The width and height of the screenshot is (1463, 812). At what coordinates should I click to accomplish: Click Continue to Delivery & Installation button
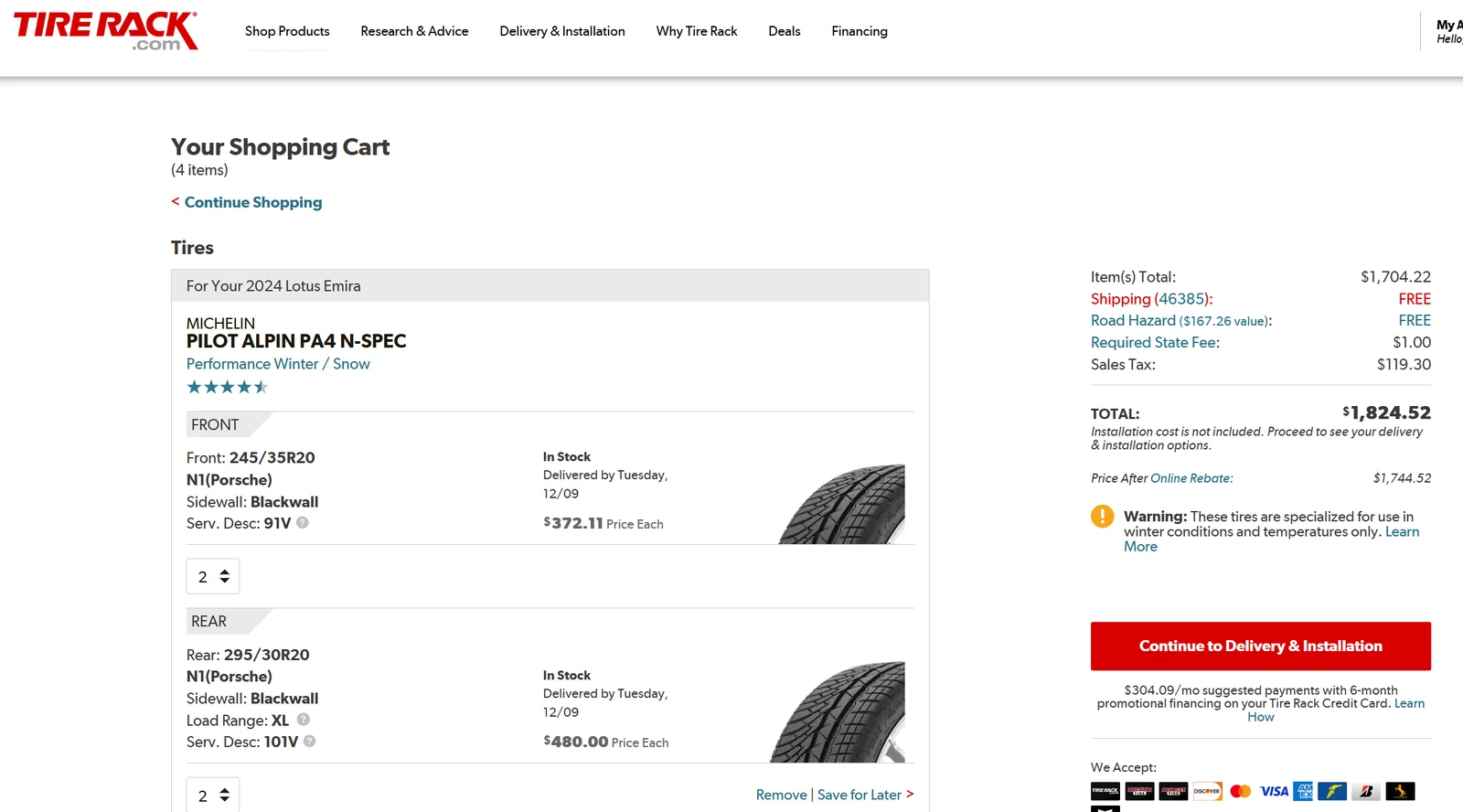pyautogui.click(x=1260, y=646)
